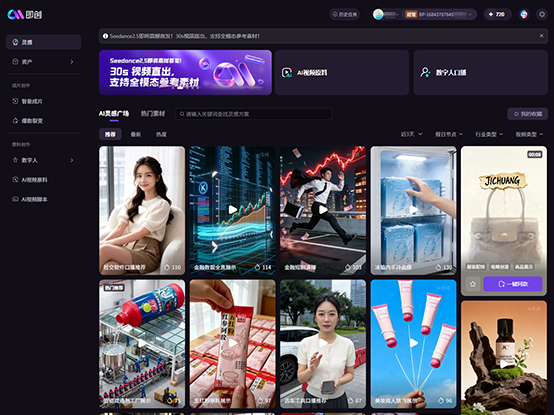The image size is (554, 415).
Task: Open the settings gear in the header
Action: (x=542, y=14)
